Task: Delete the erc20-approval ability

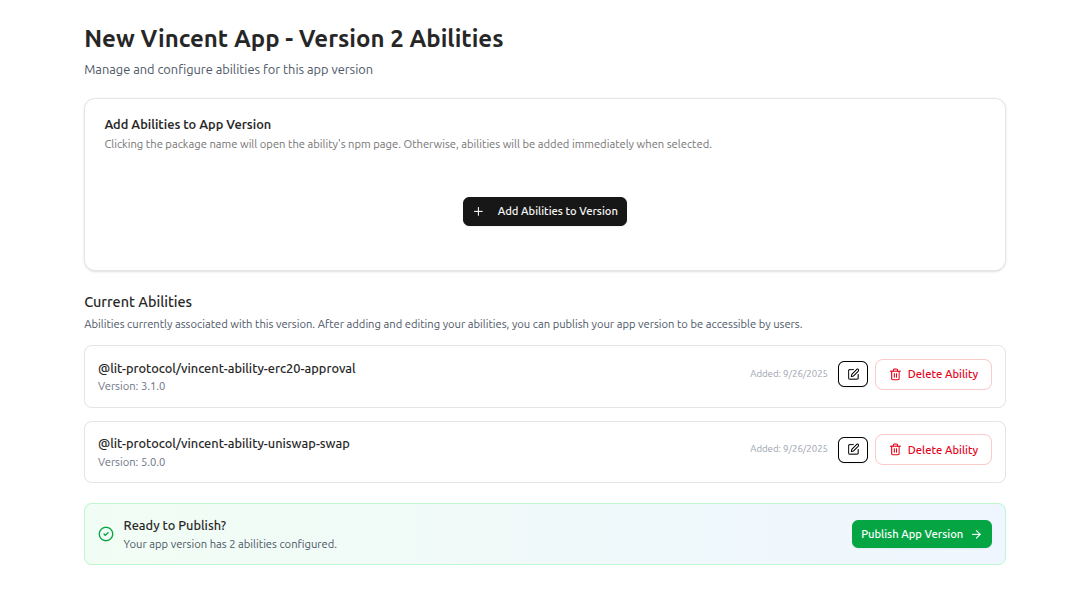Action: click(933, 374)
